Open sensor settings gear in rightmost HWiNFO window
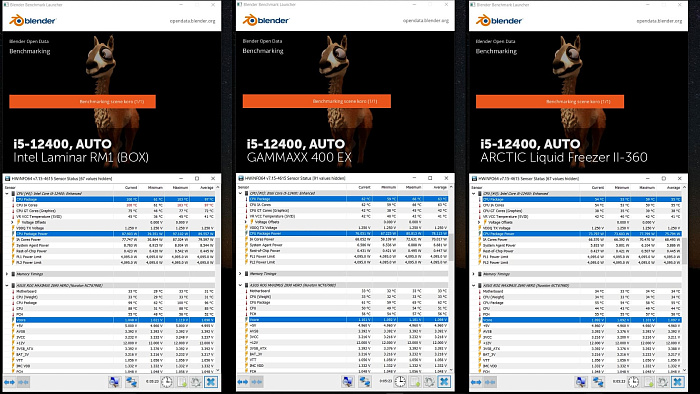 [x=663, y=382]
